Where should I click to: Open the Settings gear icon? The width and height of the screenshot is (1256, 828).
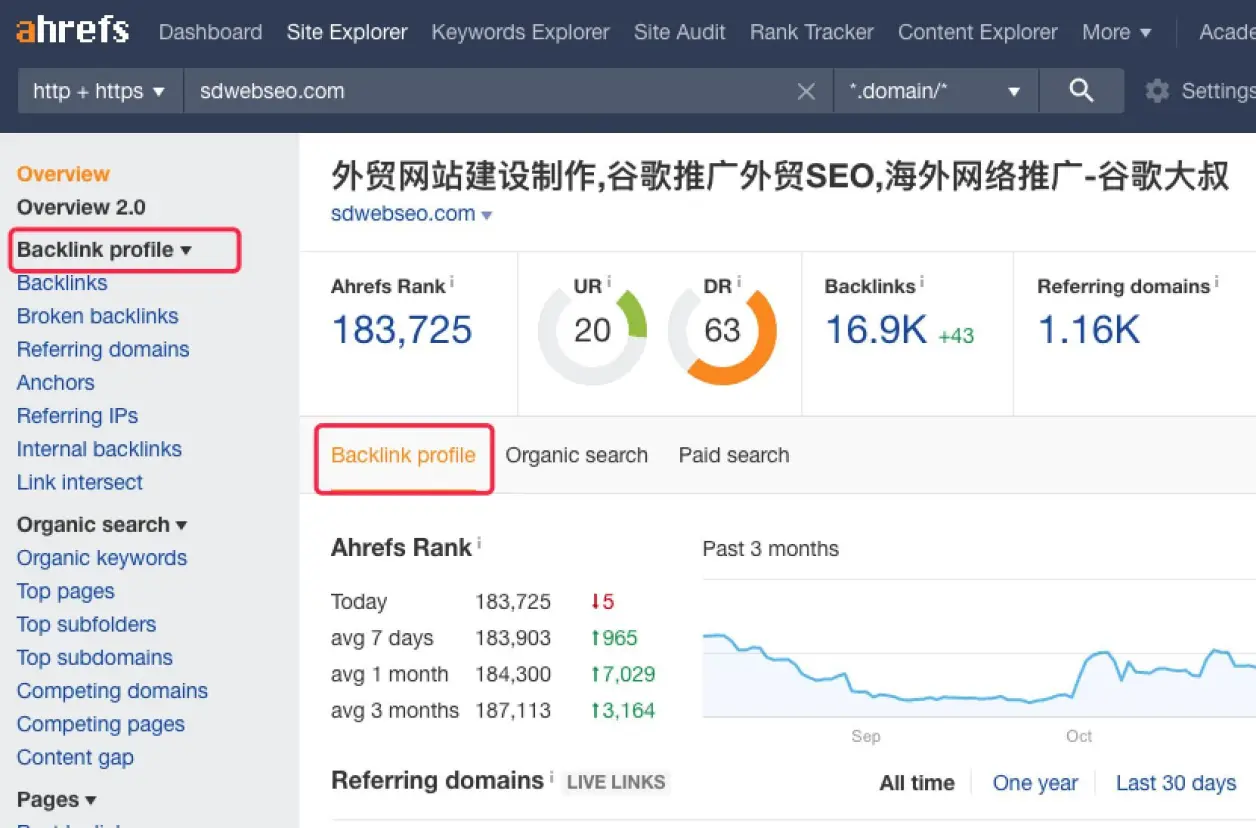1157,91
